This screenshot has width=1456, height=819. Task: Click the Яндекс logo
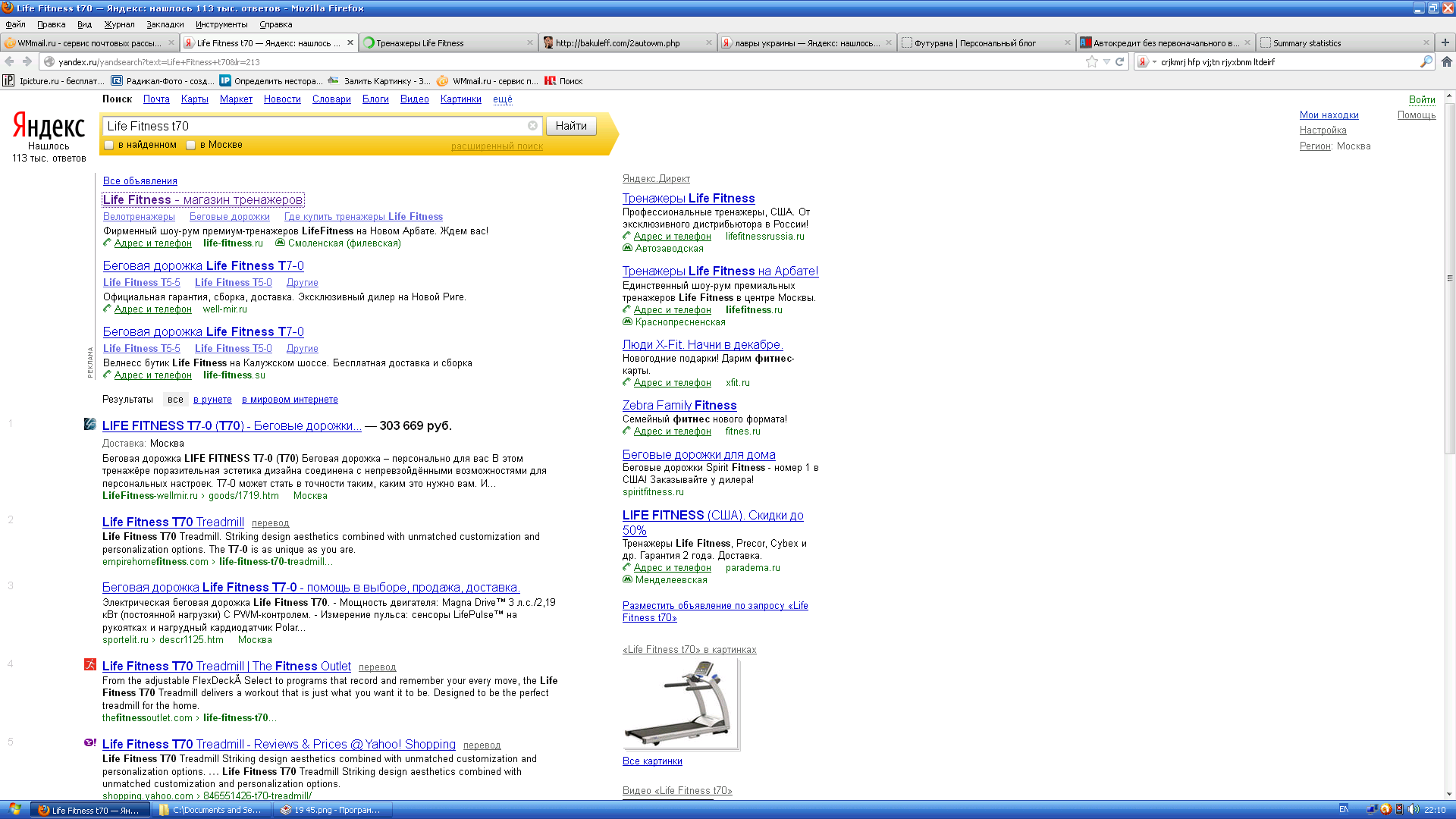(49, 126)
